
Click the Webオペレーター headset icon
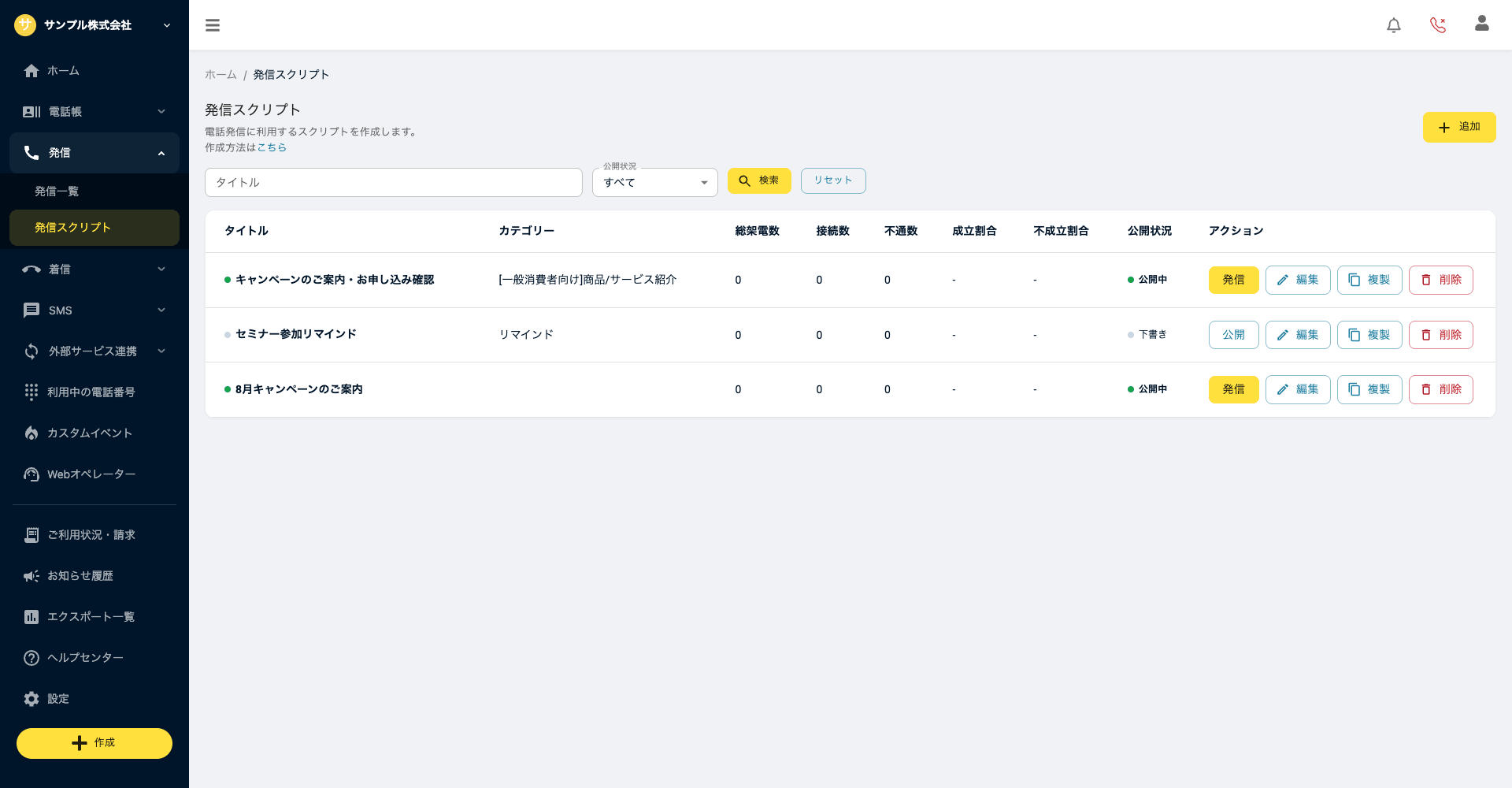tap(31, 474)
